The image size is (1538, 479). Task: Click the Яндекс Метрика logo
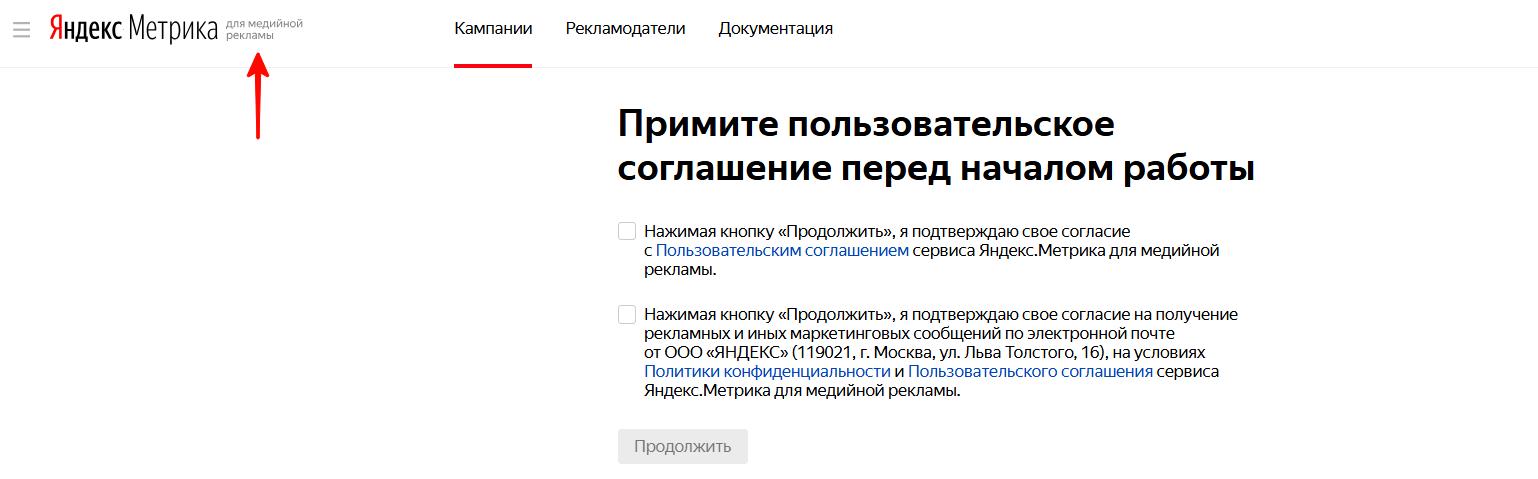coord(133,29)
